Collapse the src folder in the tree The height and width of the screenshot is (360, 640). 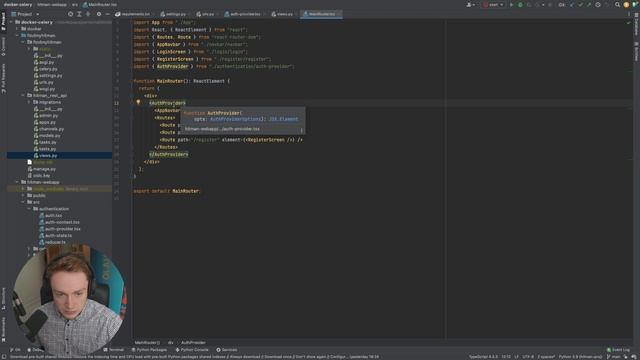[x=23, y=202]
